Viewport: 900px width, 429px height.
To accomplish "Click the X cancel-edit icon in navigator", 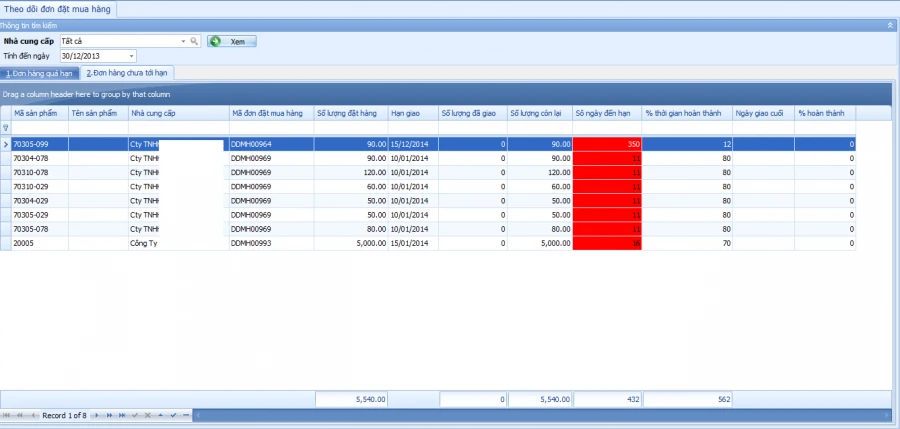I will (148, 415).
